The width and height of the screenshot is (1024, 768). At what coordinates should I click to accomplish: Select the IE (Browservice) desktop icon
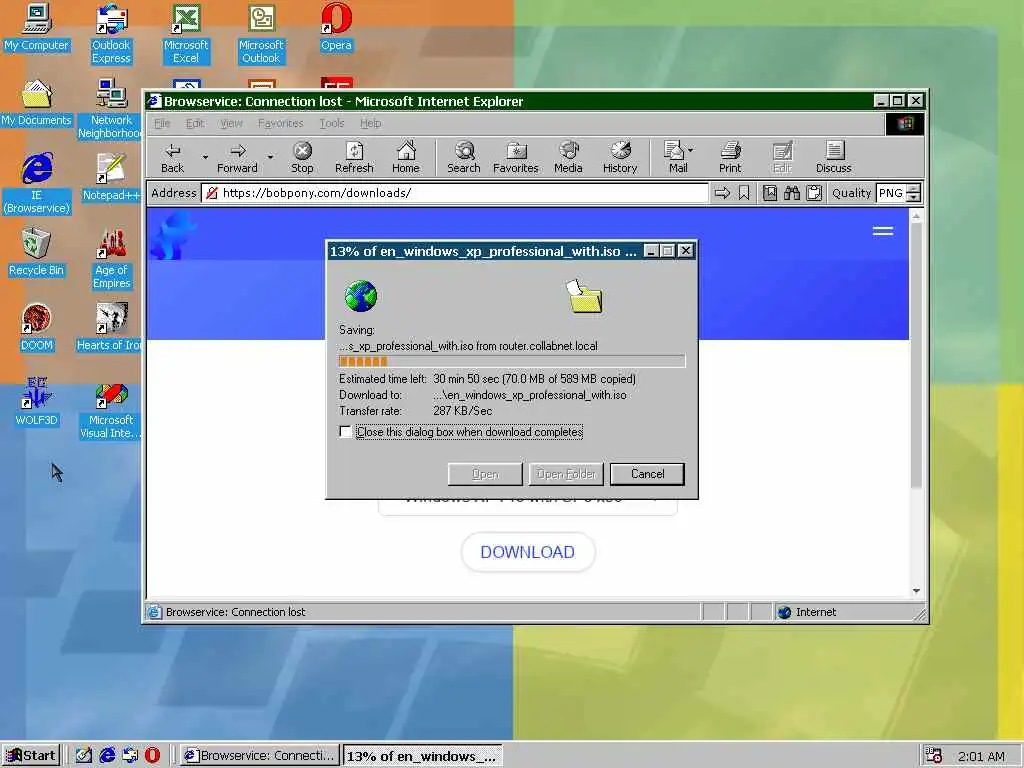pos(37,183)
